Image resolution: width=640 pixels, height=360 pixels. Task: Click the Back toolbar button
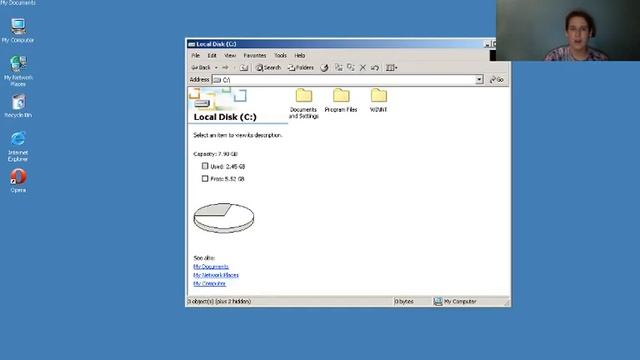tap(201, 68)
